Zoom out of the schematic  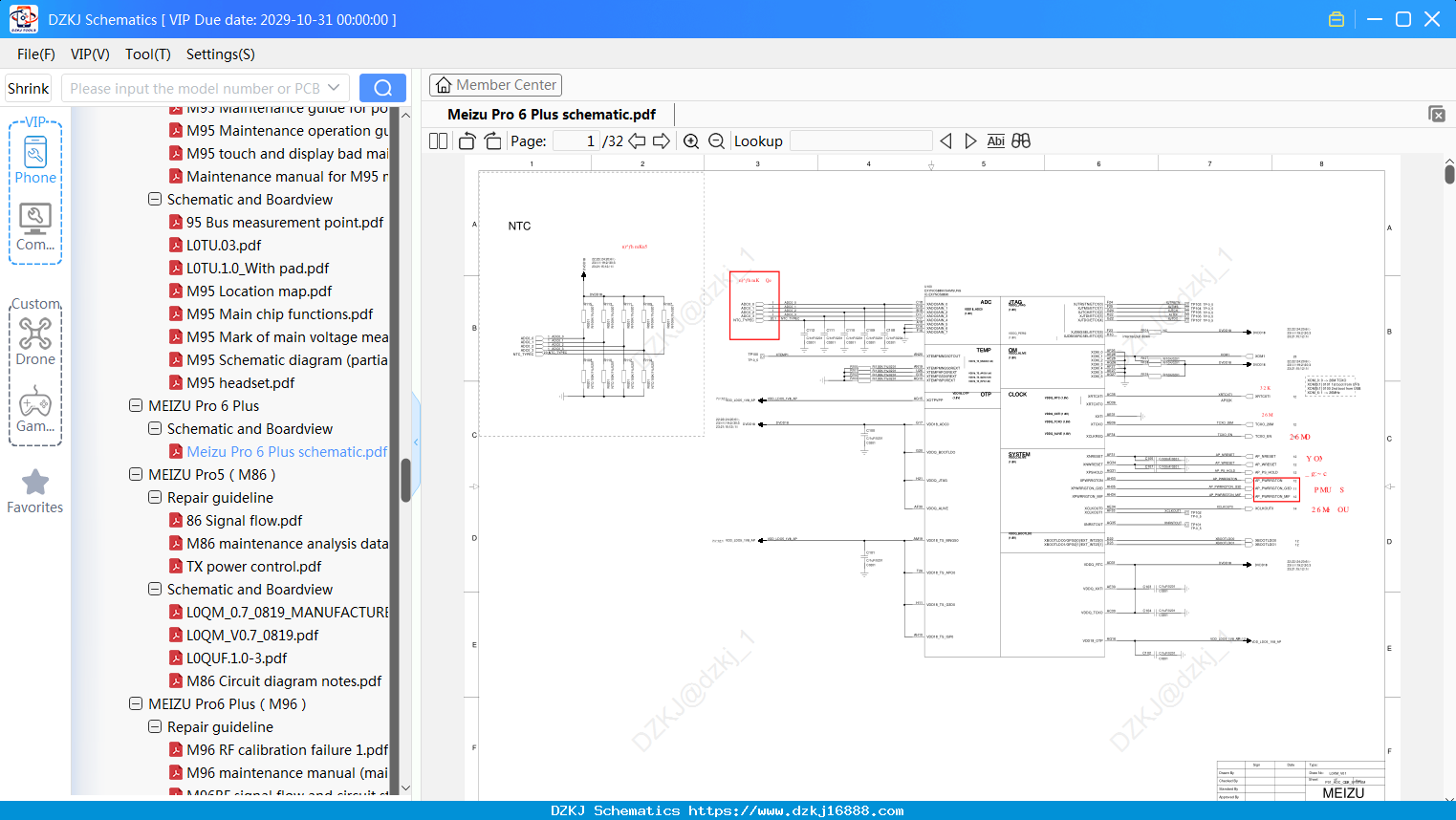pos(716,140)
